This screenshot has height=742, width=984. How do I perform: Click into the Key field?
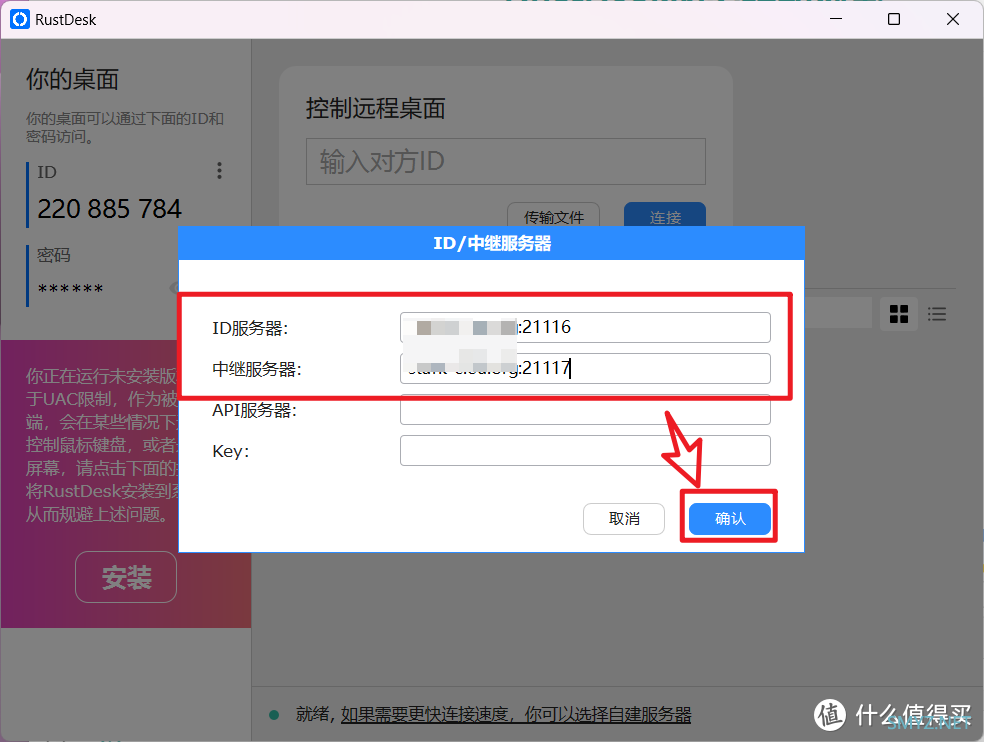(x=585, y=451)
